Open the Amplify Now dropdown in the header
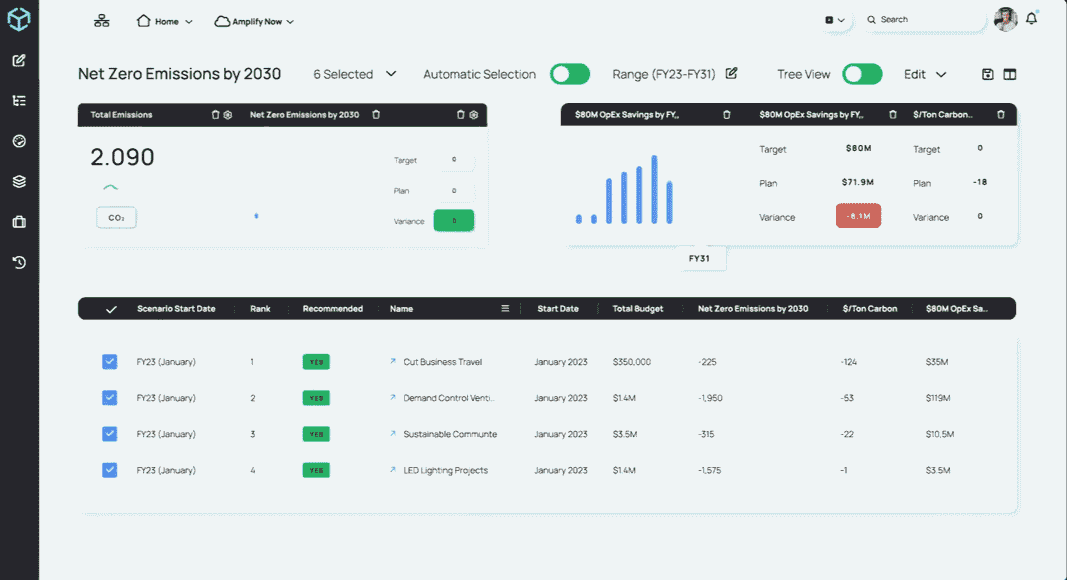 (254, 21)
